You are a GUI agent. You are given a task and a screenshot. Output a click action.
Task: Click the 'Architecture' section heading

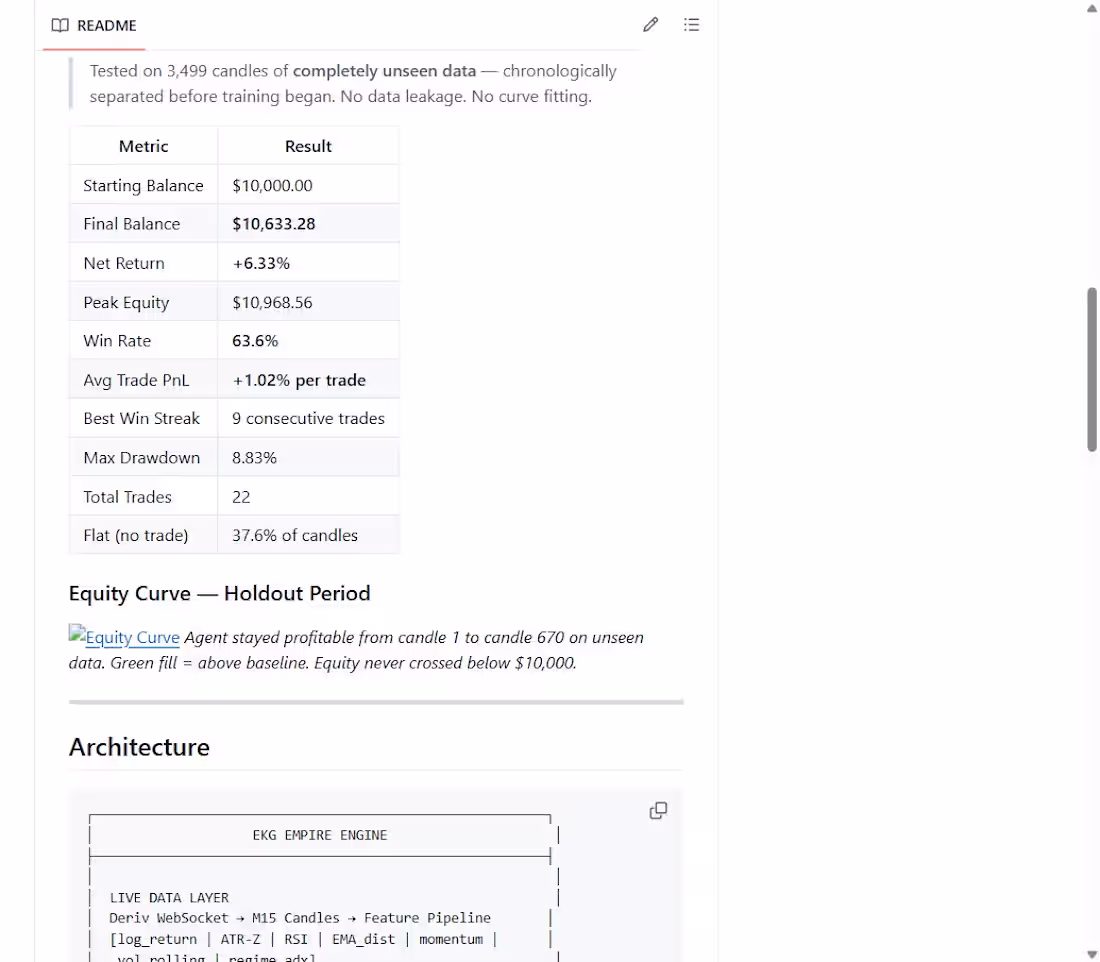(139, 747)
